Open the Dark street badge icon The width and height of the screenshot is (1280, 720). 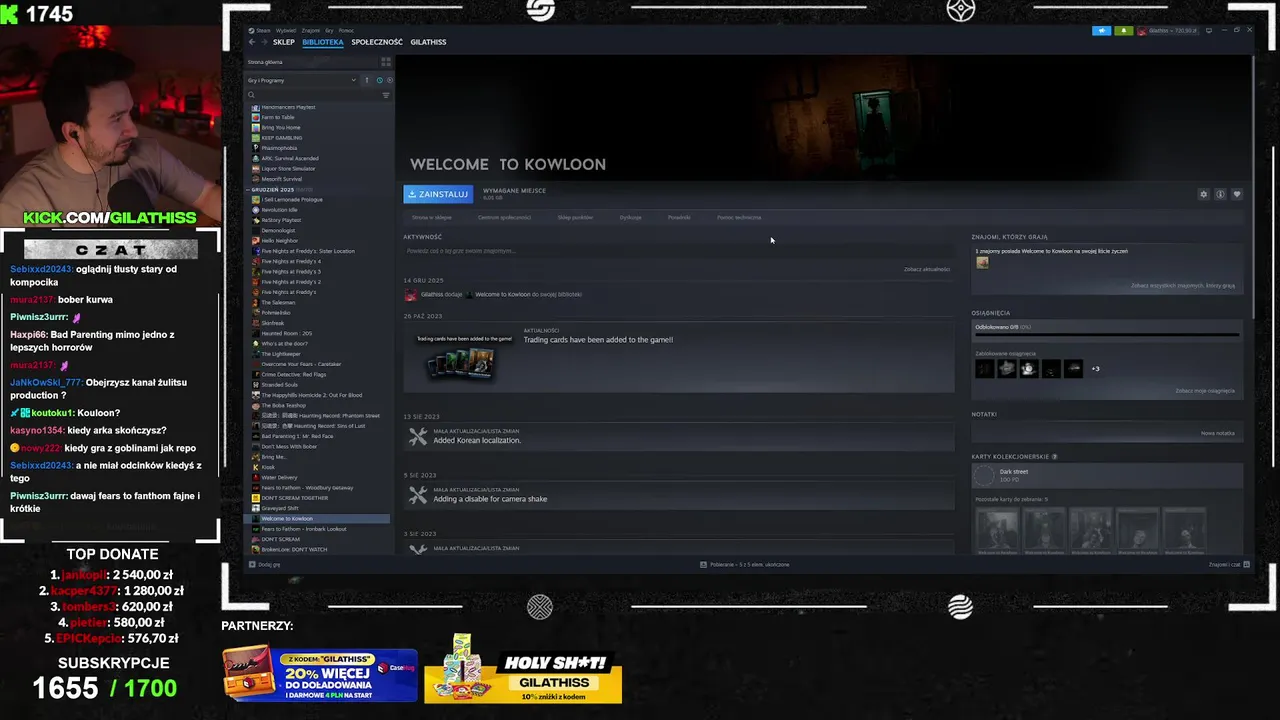(x=984, y=476)
